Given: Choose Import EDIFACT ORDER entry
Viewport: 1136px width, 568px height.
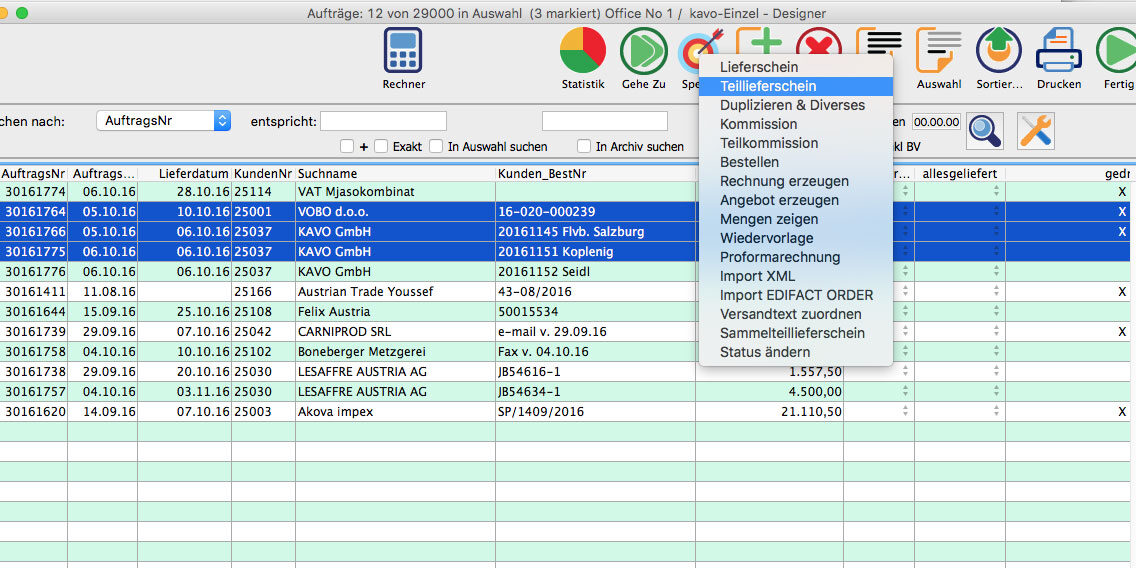Looking at the screenshot, I should click(795, 296).
